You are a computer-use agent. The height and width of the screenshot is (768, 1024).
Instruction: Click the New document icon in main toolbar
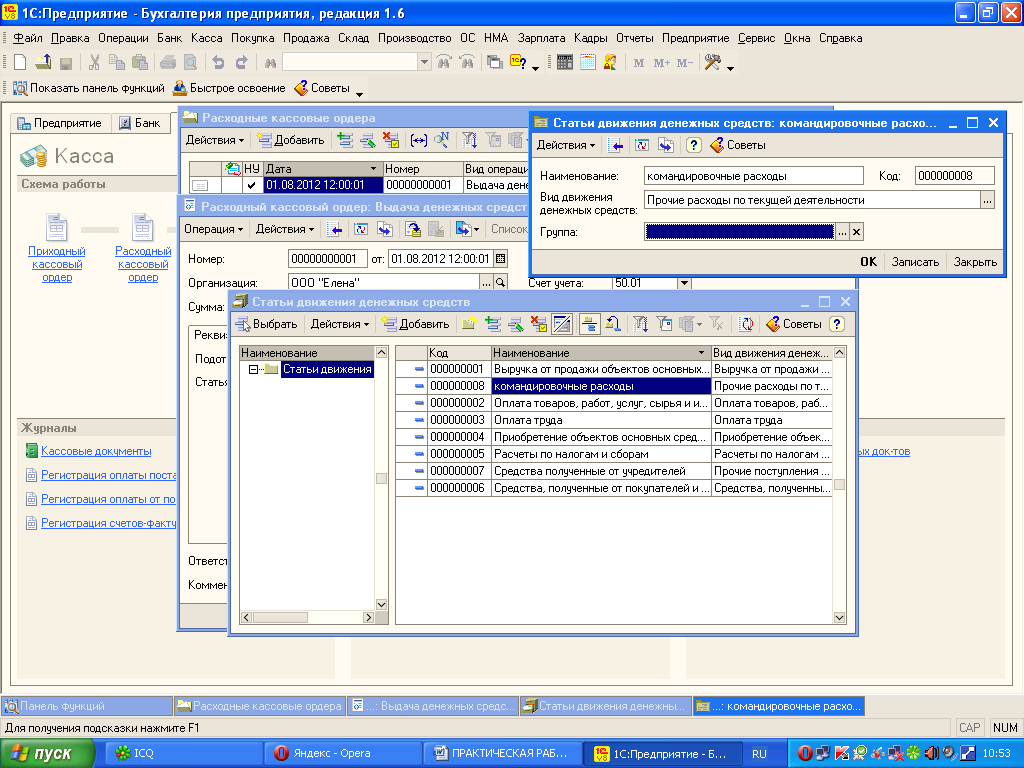coord(20,63)
